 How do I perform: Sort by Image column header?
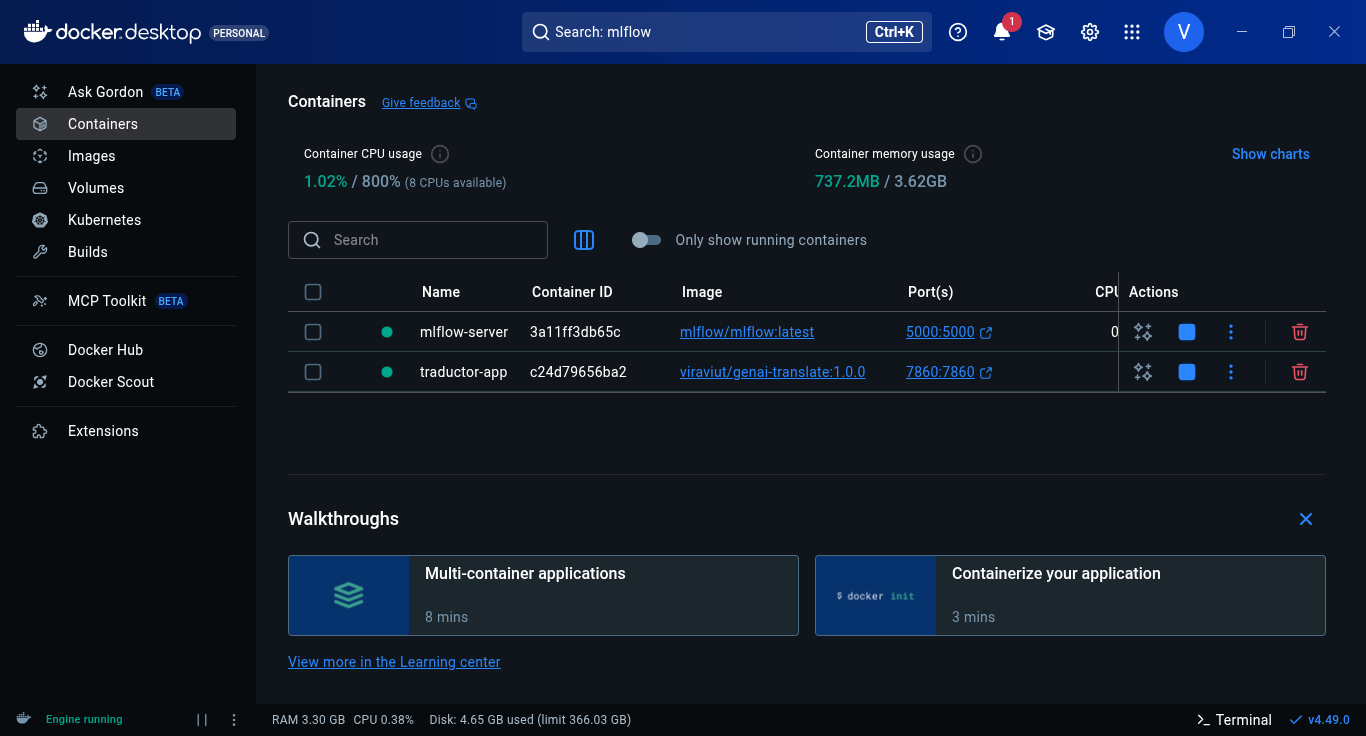(702, 292)
